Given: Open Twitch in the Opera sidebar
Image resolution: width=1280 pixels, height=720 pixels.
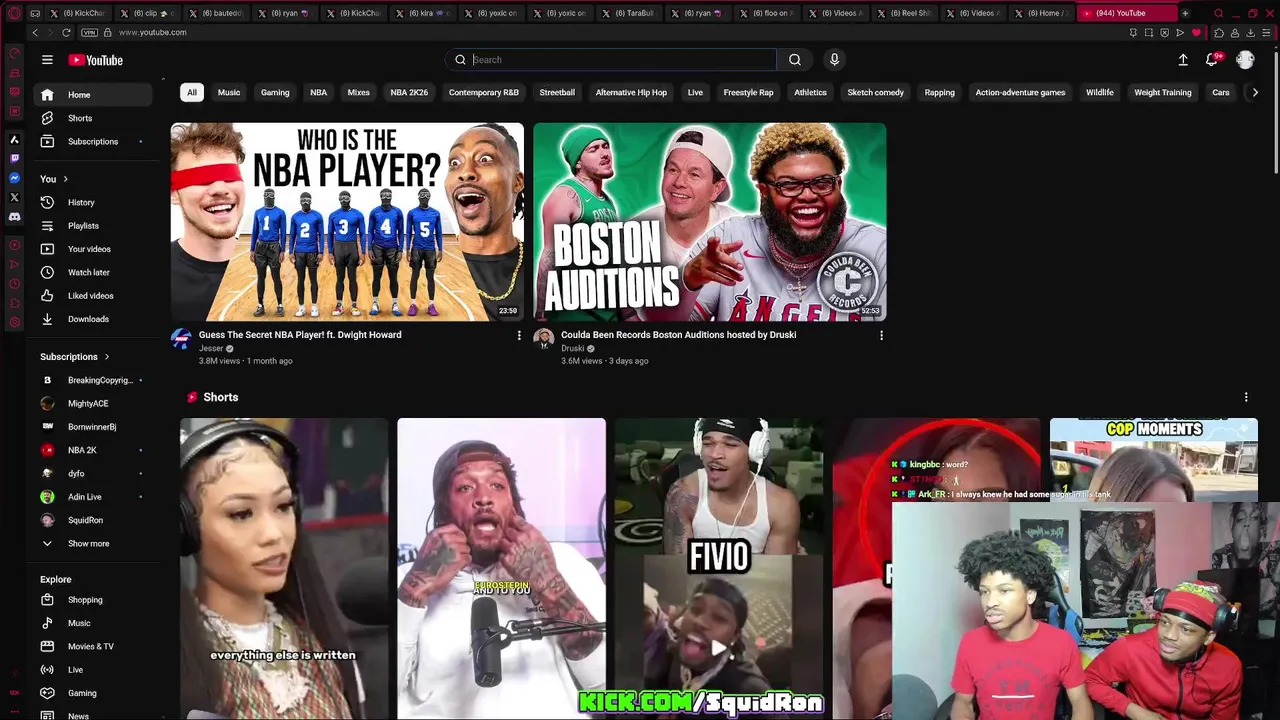Looking at the screenshot, I should point(14,158).
